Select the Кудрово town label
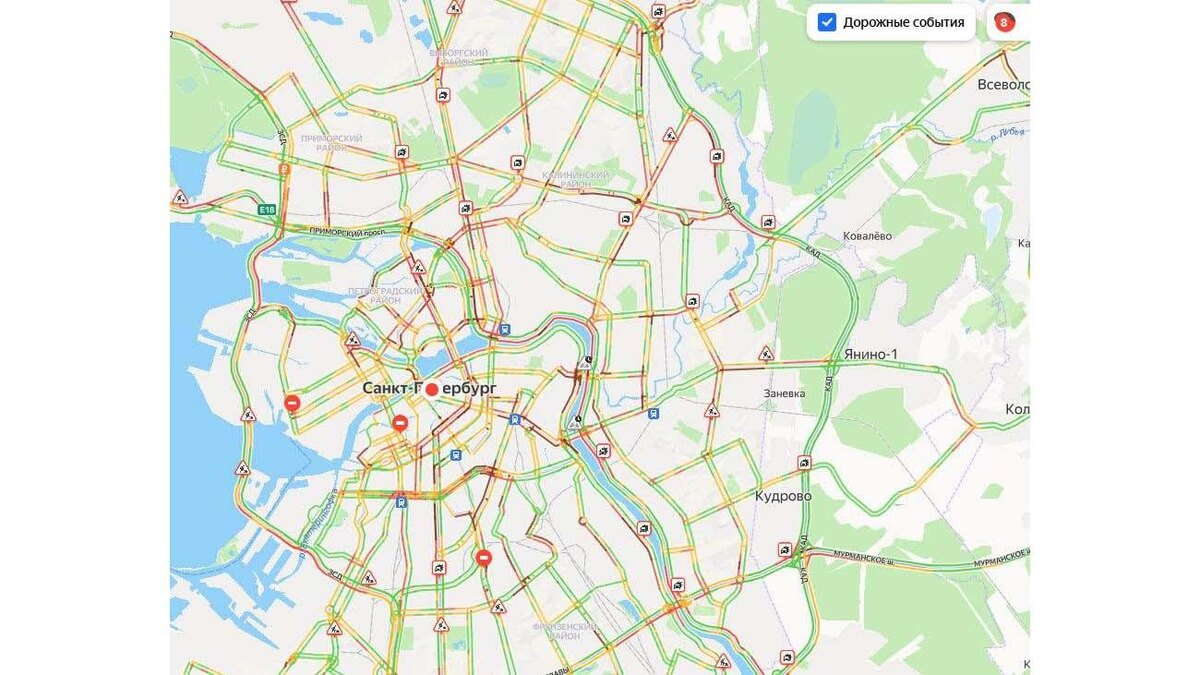The width and height of the screenshot is (1200, 675). [783, 496]
